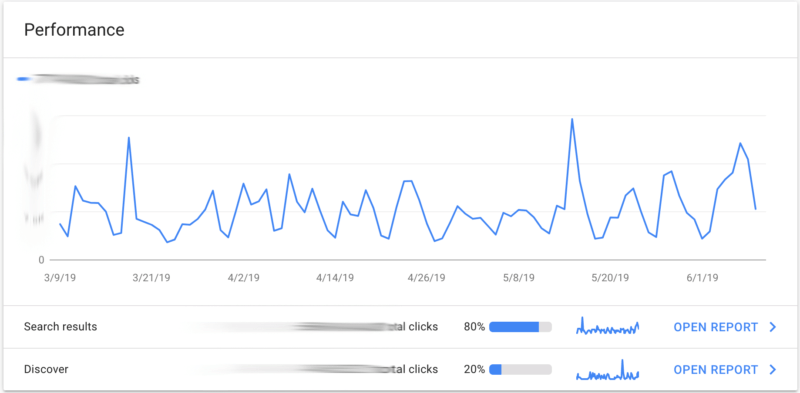The height and width of the screenshot is (393, 800).
Task: Click chevron arrow beside Search results report
Action: coord(772,327)
